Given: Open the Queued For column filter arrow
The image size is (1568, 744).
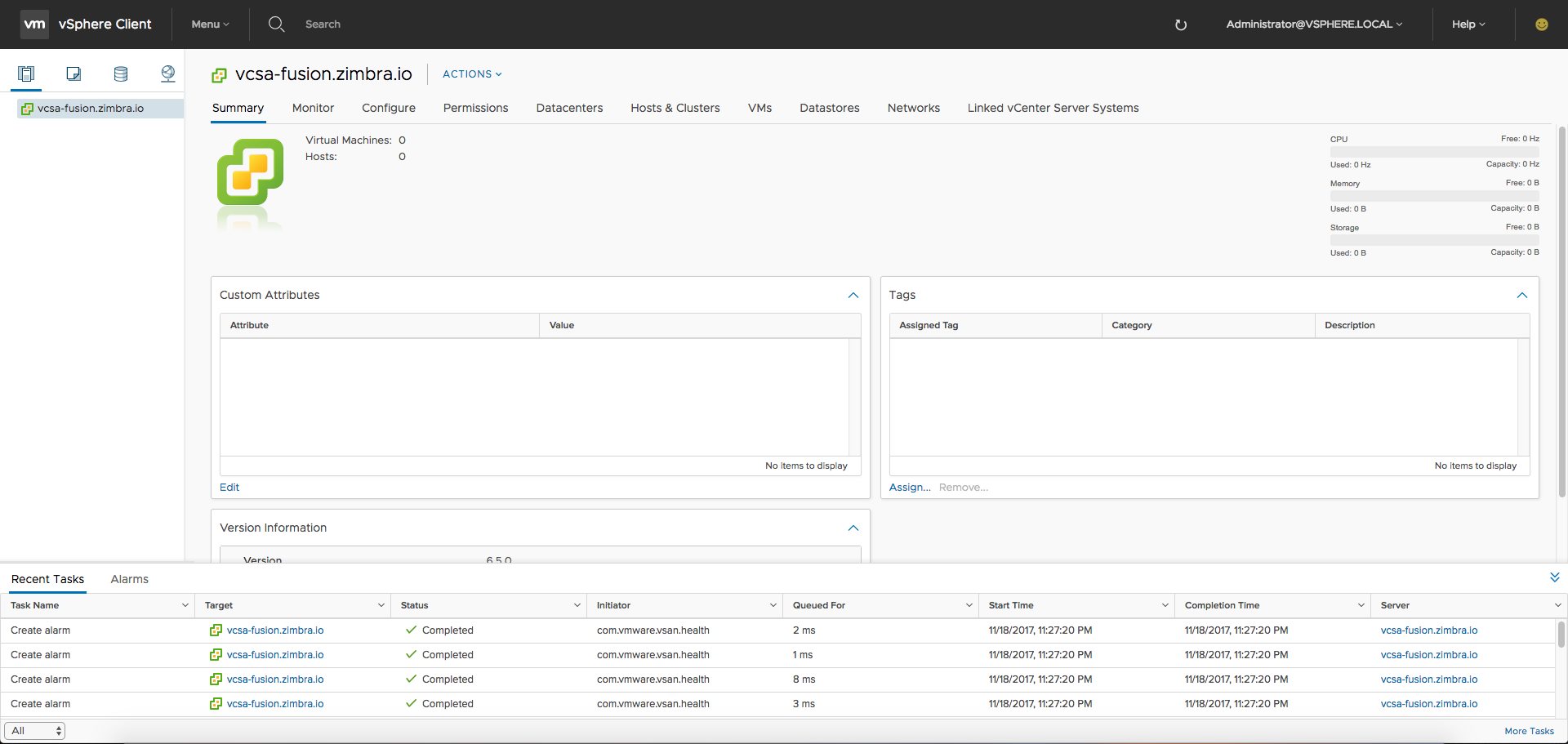Looking at the screenshot, I should tap(969, 606).
